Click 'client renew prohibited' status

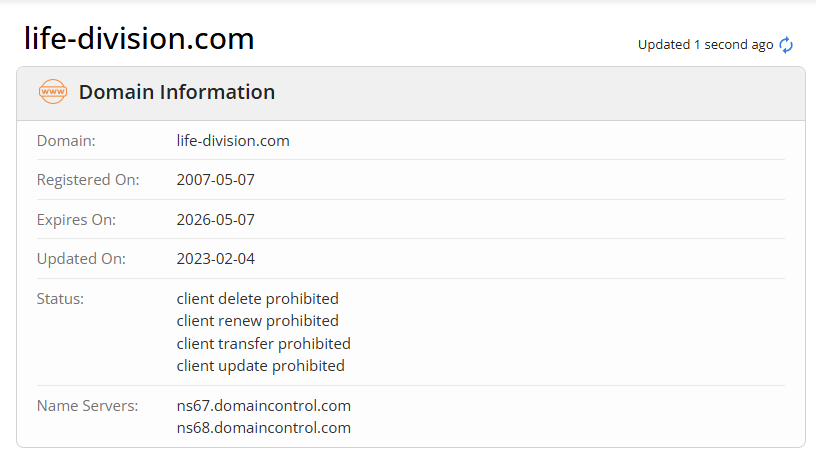pos(257,321)
